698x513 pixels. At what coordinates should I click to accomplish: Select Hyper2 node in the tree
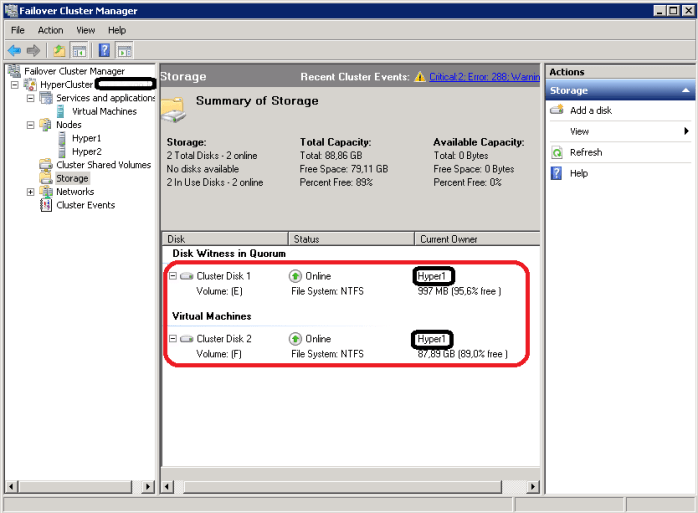point(86,152)
